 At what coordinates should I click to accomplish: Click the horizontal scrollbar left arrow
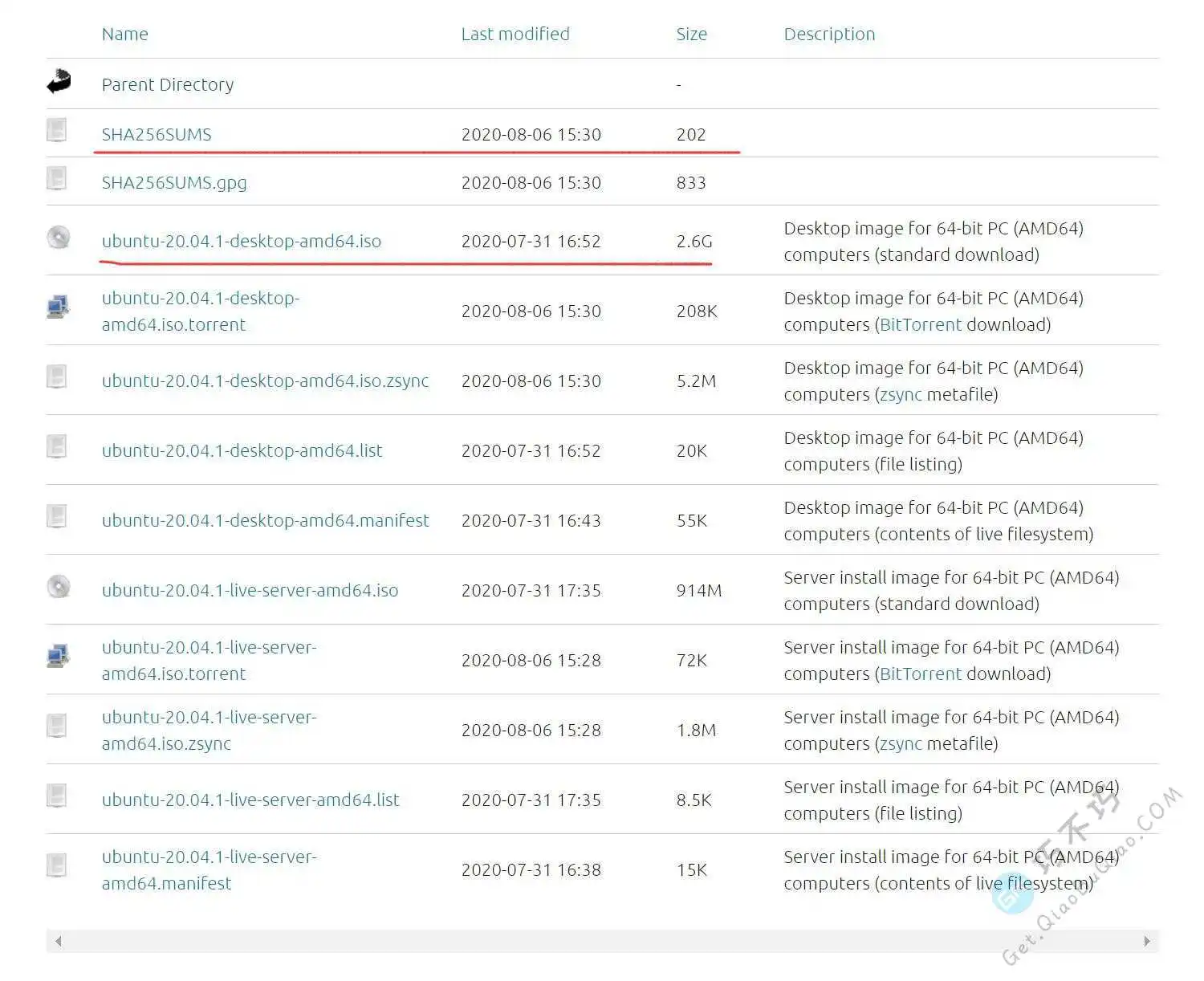click(x=58, y=941)
